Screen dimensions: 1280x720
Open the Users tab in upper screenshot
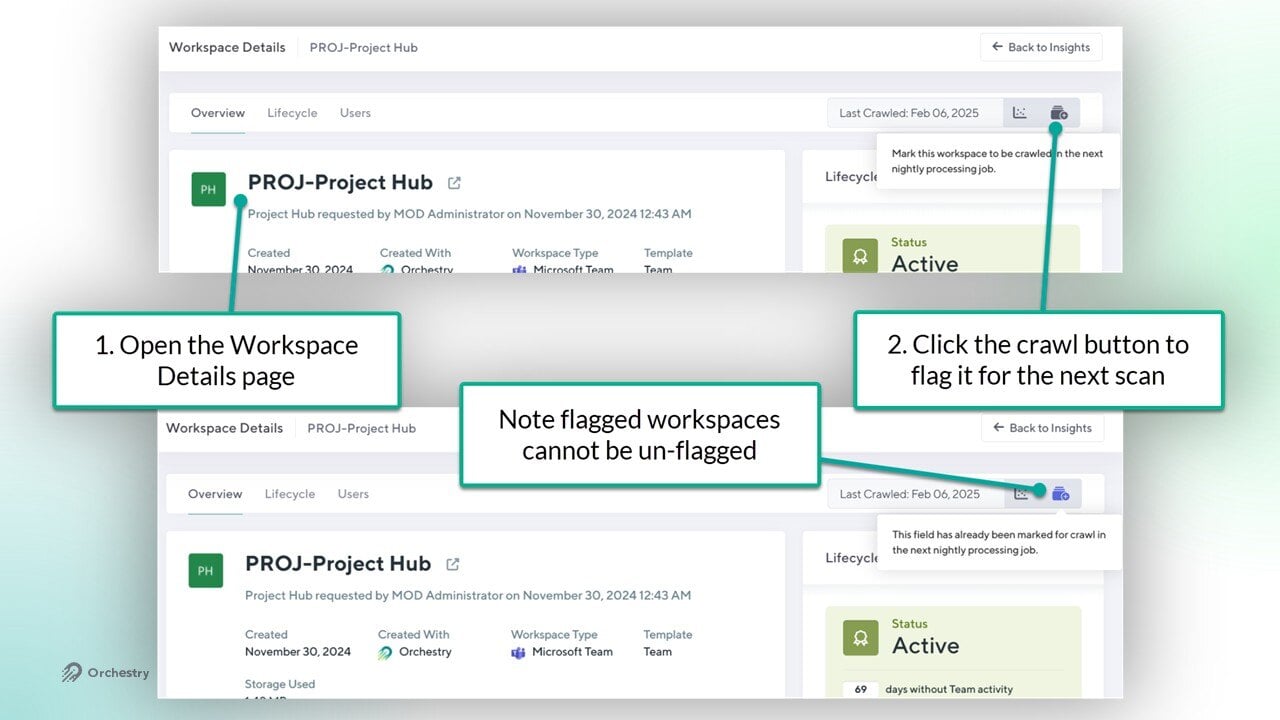(355, 113)
